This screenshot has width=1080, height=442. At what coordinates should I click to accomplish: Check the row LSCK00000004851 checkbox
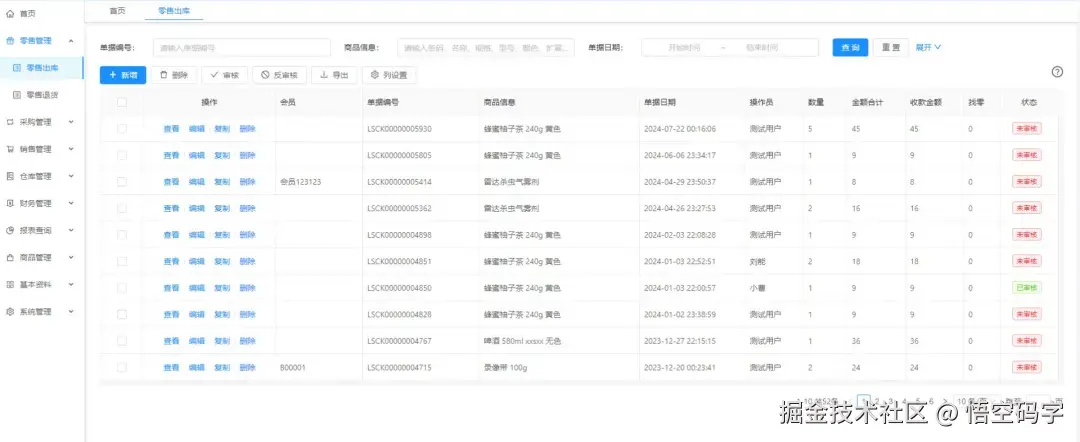point(122,262)
